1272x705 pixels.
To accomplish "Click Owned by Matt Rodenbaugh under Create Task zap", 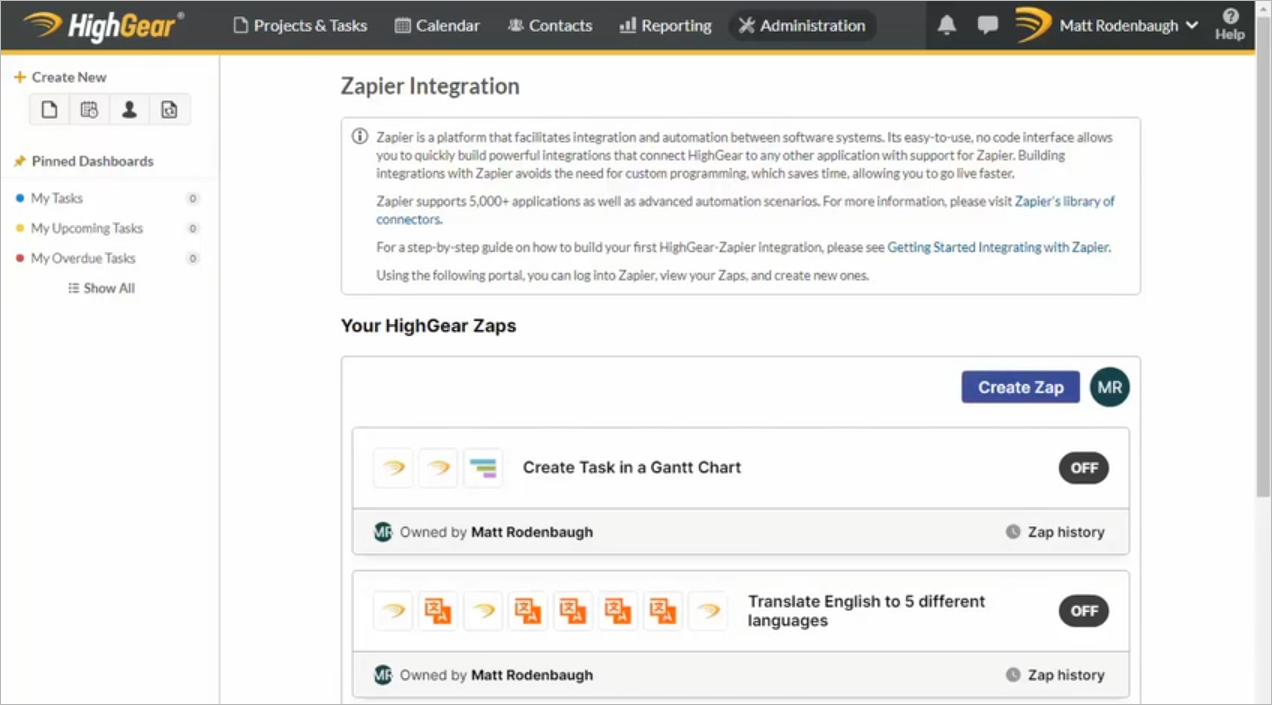I will [x=496, y=532].
